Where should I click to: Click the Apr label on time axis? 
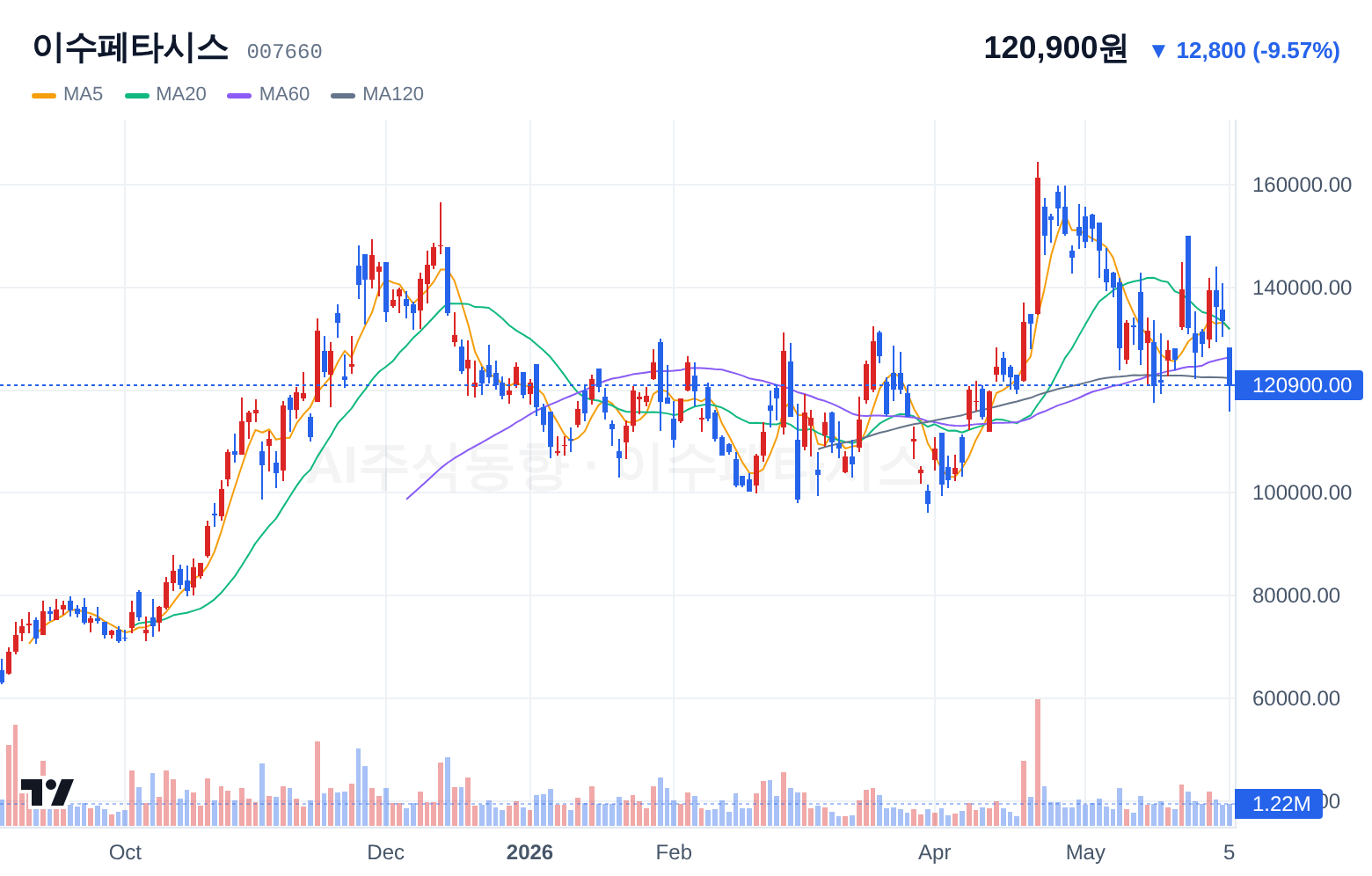935,852
